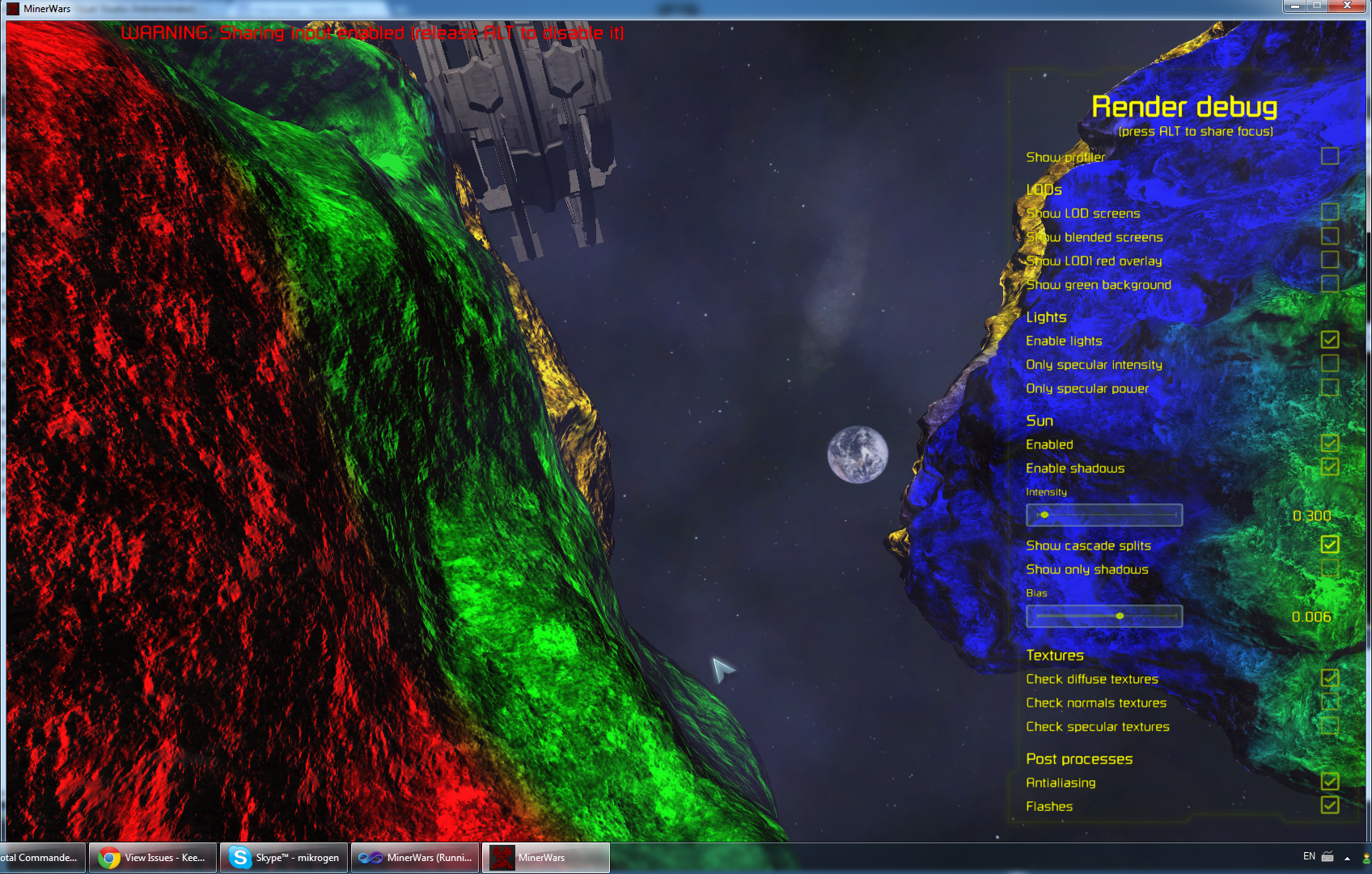Switch to Visual Studio MinerWars (Running) taskbar item
Screen dimensions: 1372x874
(416, 858)
